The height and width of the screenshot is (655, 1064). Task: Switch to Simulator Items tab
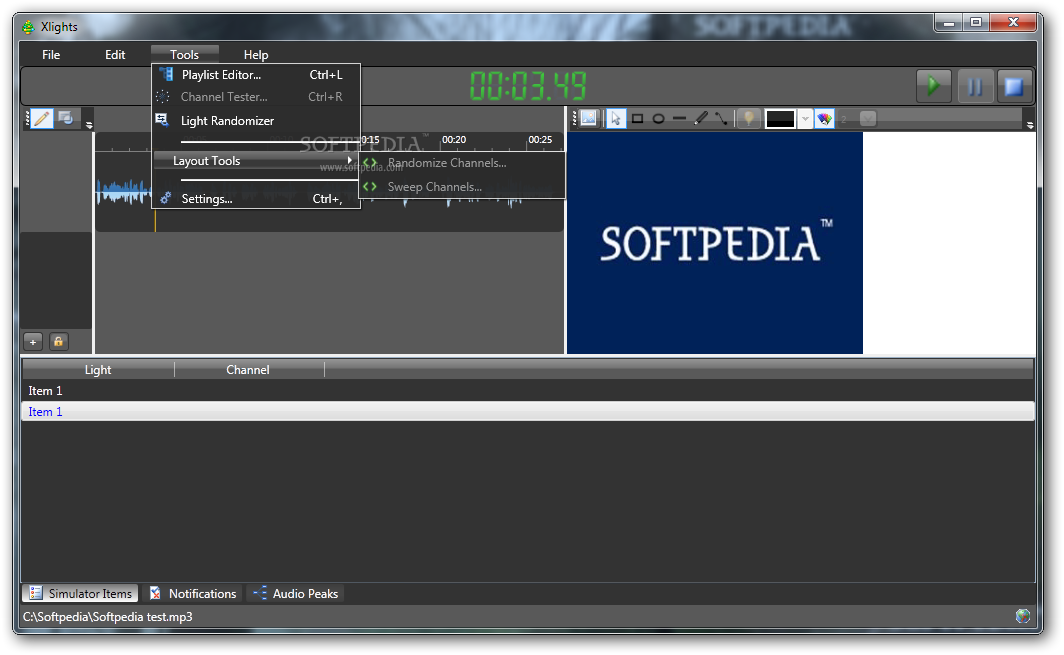point(81,593)
